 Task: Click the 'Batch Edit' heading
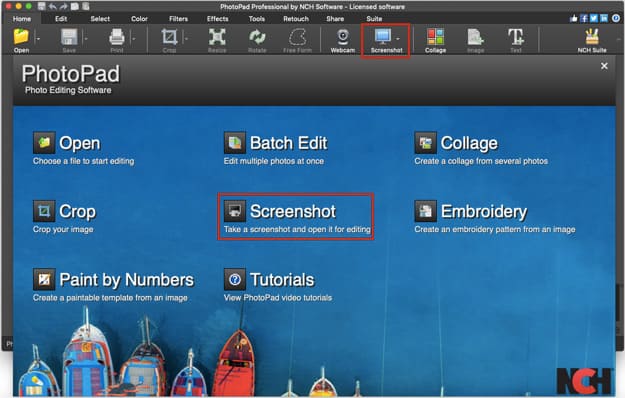pos(289,143)
